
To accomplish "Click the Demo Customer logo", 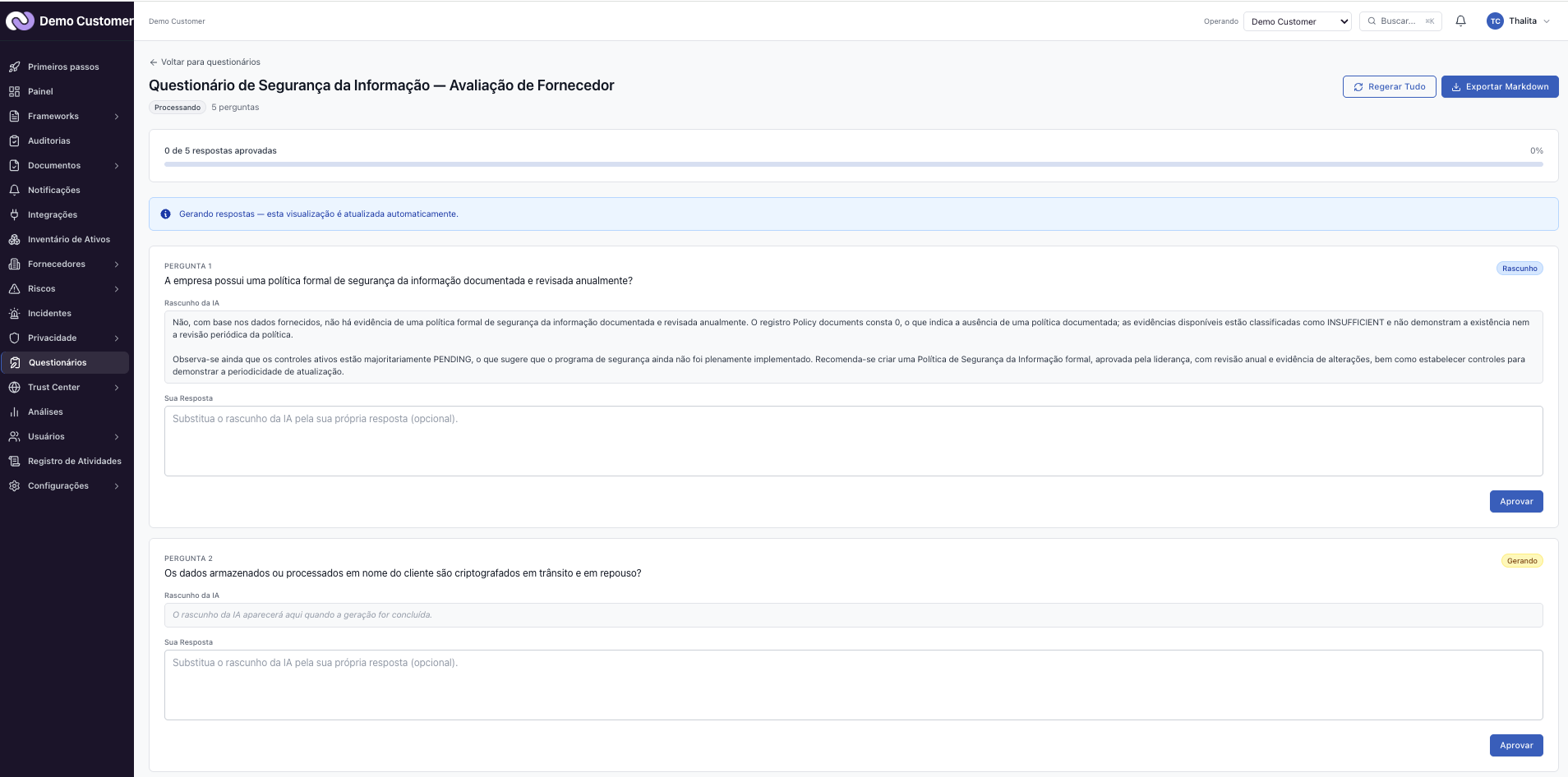I will pos(20,21).
